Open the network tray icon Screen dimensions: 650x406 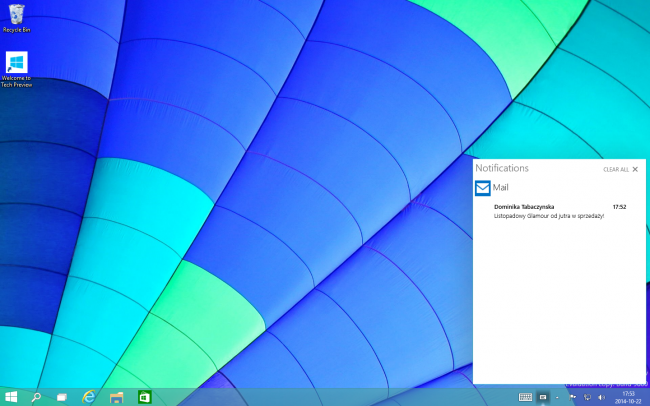pos(587,397)
